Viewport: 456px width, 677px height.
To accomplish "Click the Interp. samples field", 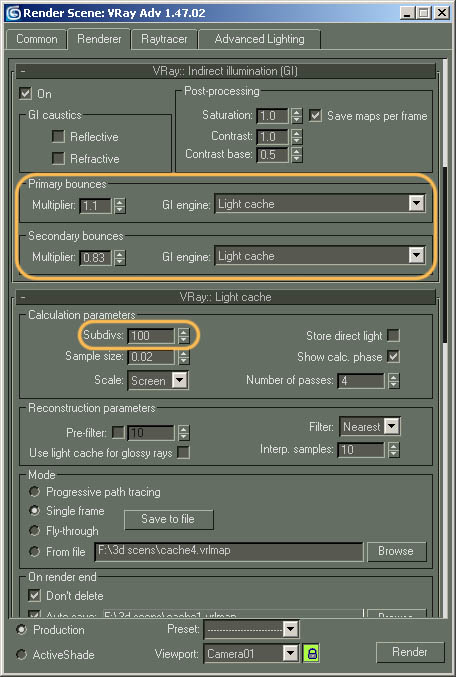I will click(361, 450).
